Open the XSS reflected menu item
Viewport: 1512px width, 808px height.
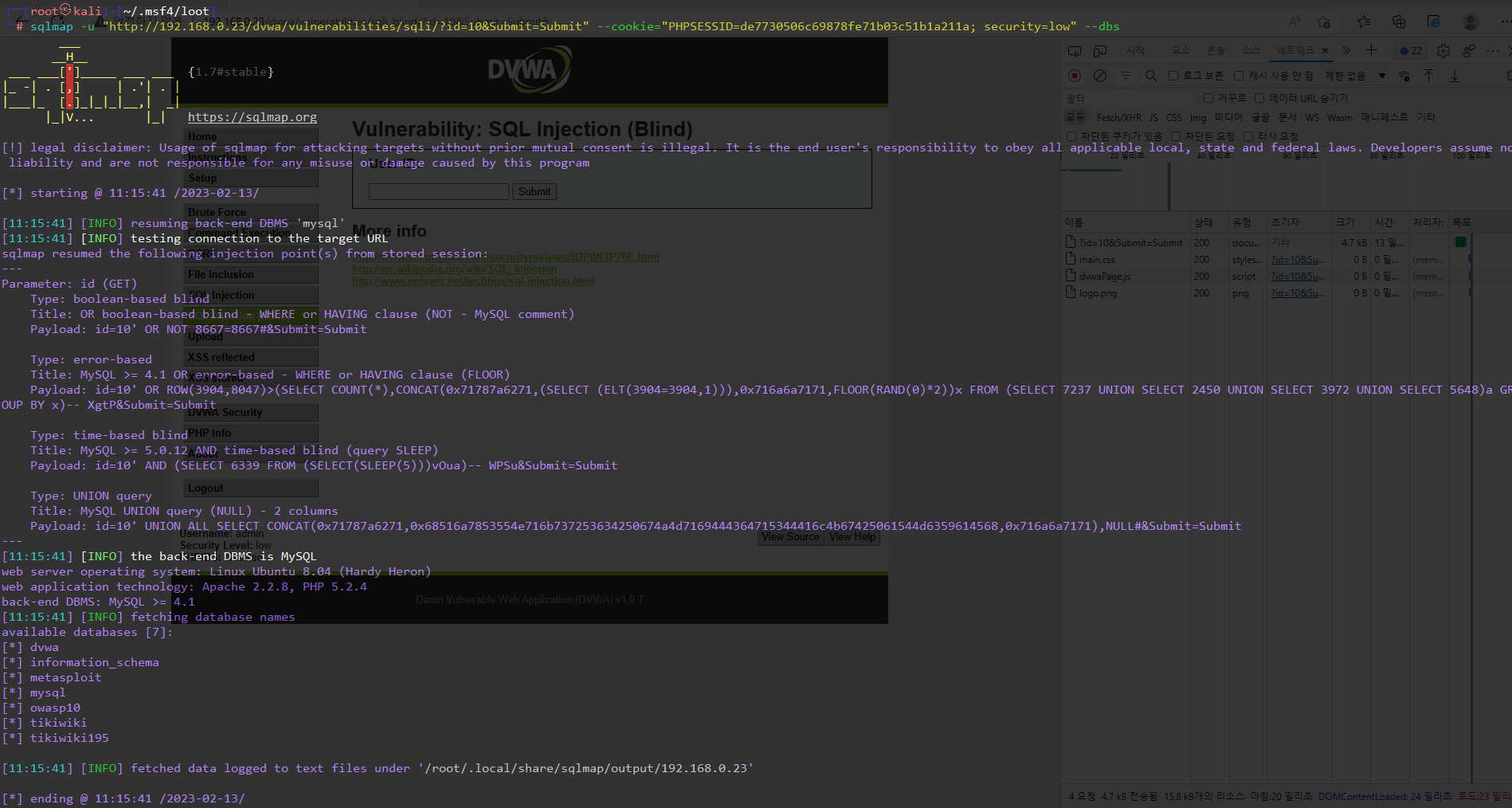point(251,358)
